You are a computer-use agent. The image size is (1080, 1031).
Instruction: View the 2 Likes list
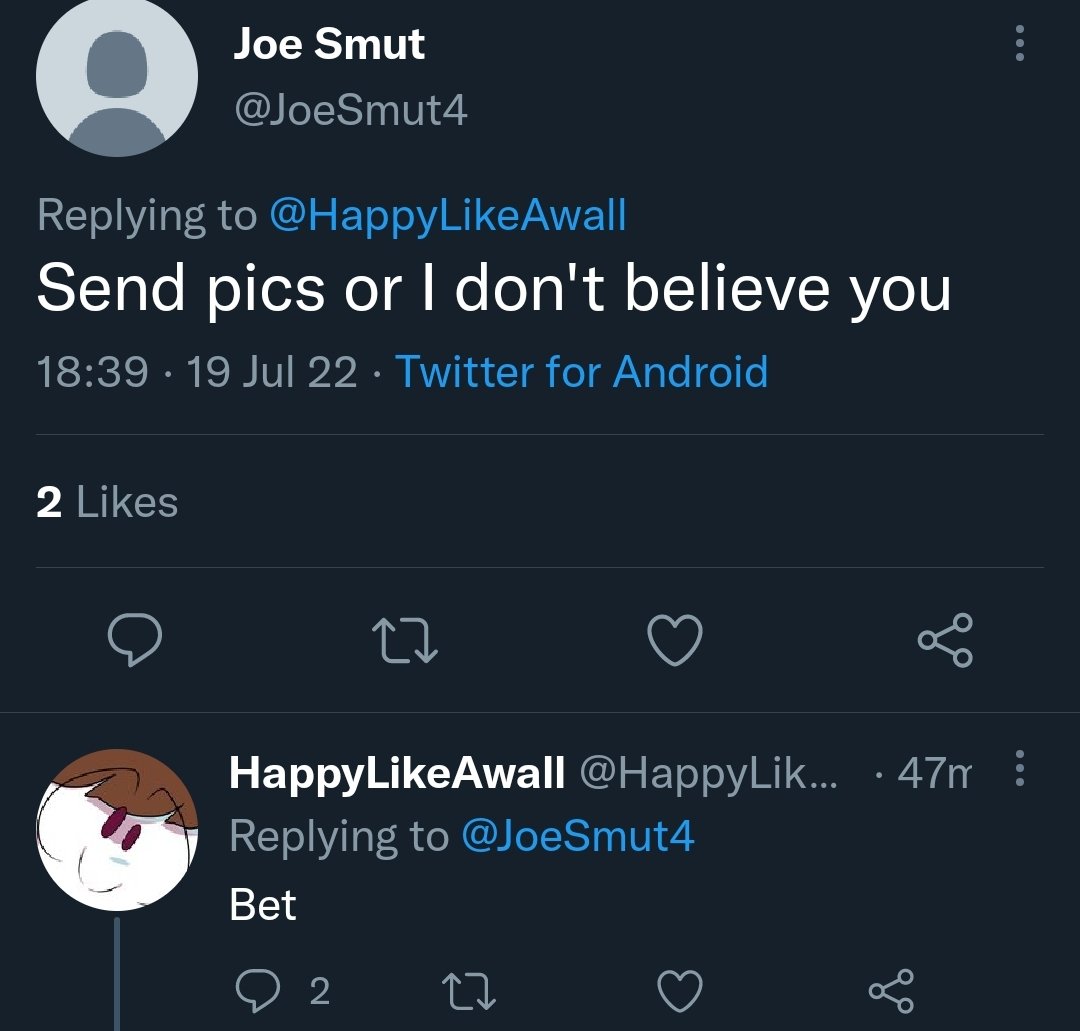coord(107,502)
